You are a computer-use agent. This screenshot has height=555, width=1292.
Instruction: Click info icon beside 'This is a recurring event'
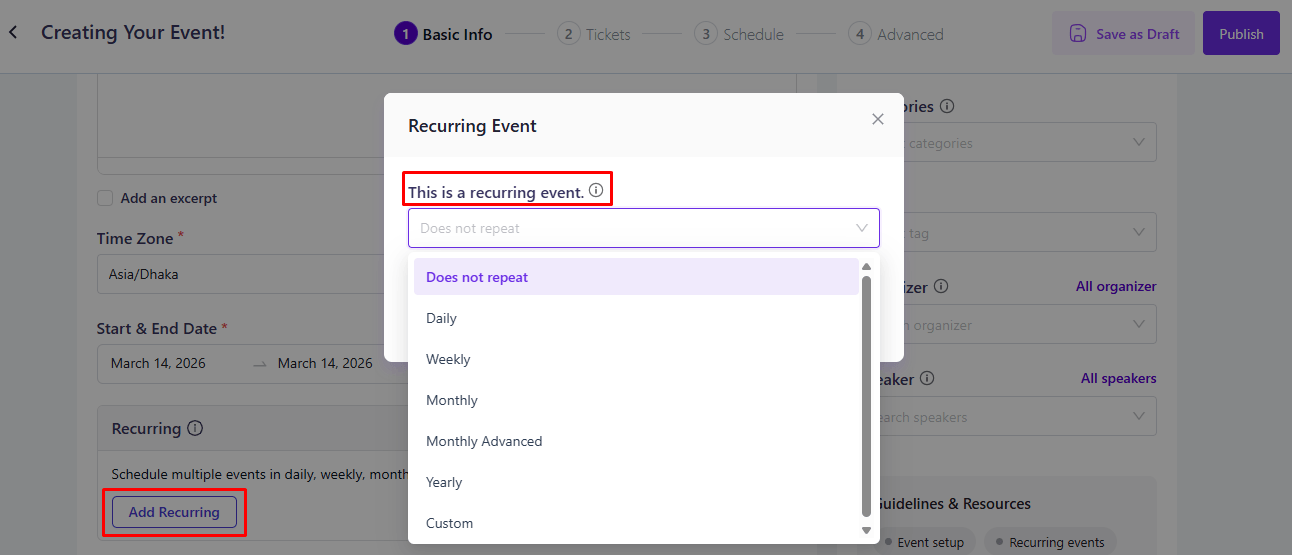coord(596,190)
